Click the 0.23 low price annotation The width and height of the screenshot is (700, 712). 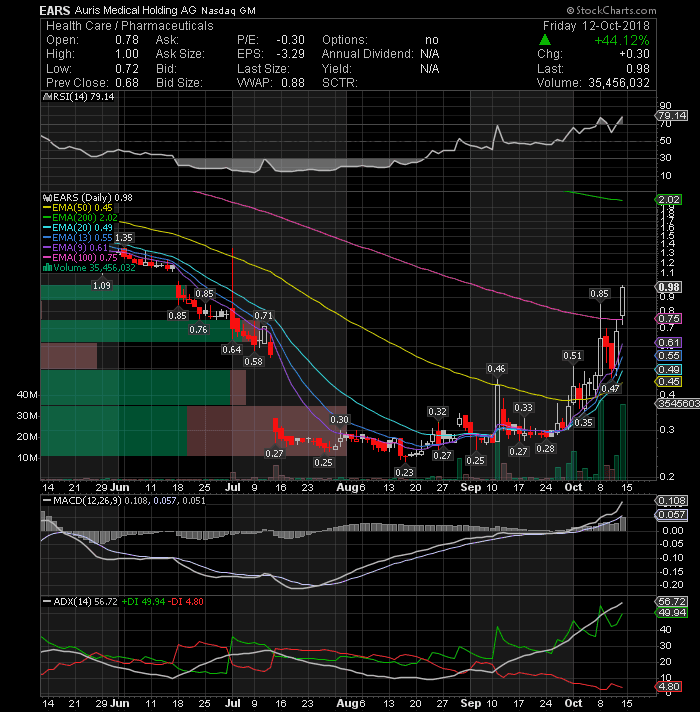click(404, 473)
